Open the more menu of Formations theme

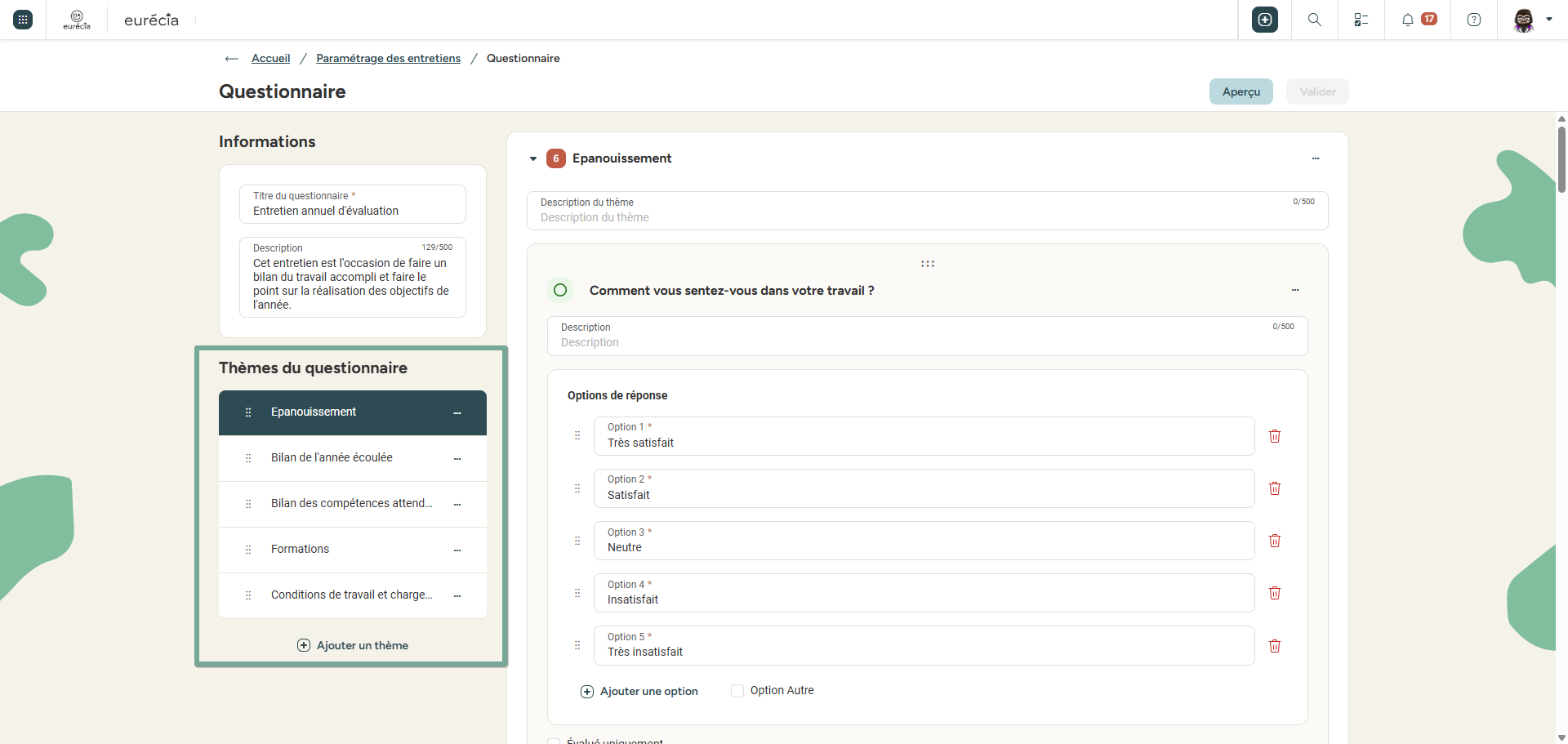point(457,550)
